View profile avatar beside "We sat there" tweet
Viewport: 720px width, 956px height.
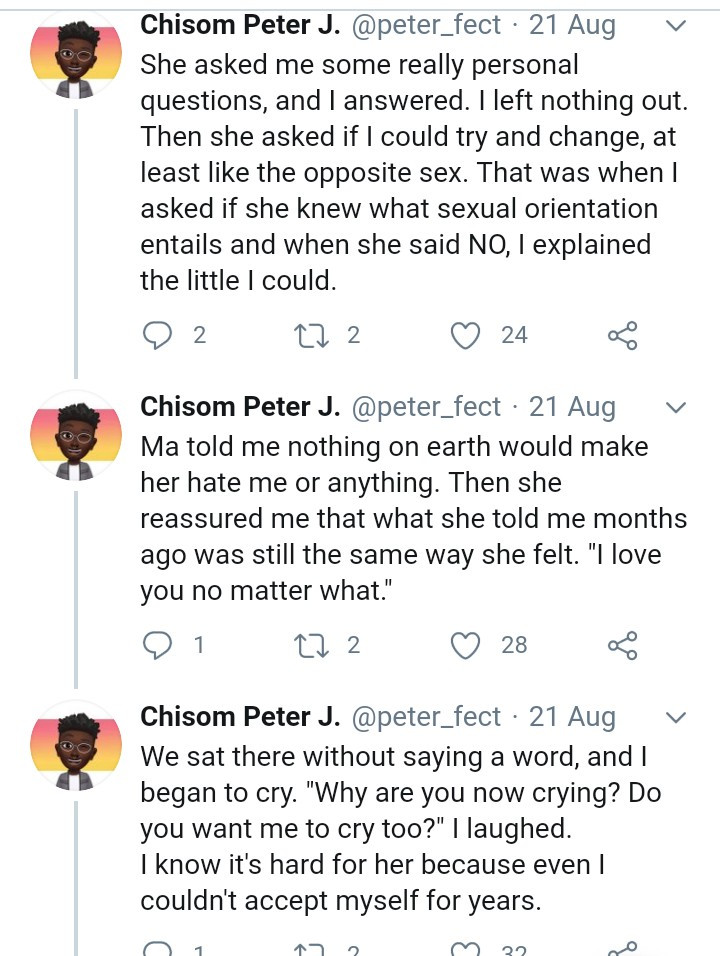click(x=77, y=750)
